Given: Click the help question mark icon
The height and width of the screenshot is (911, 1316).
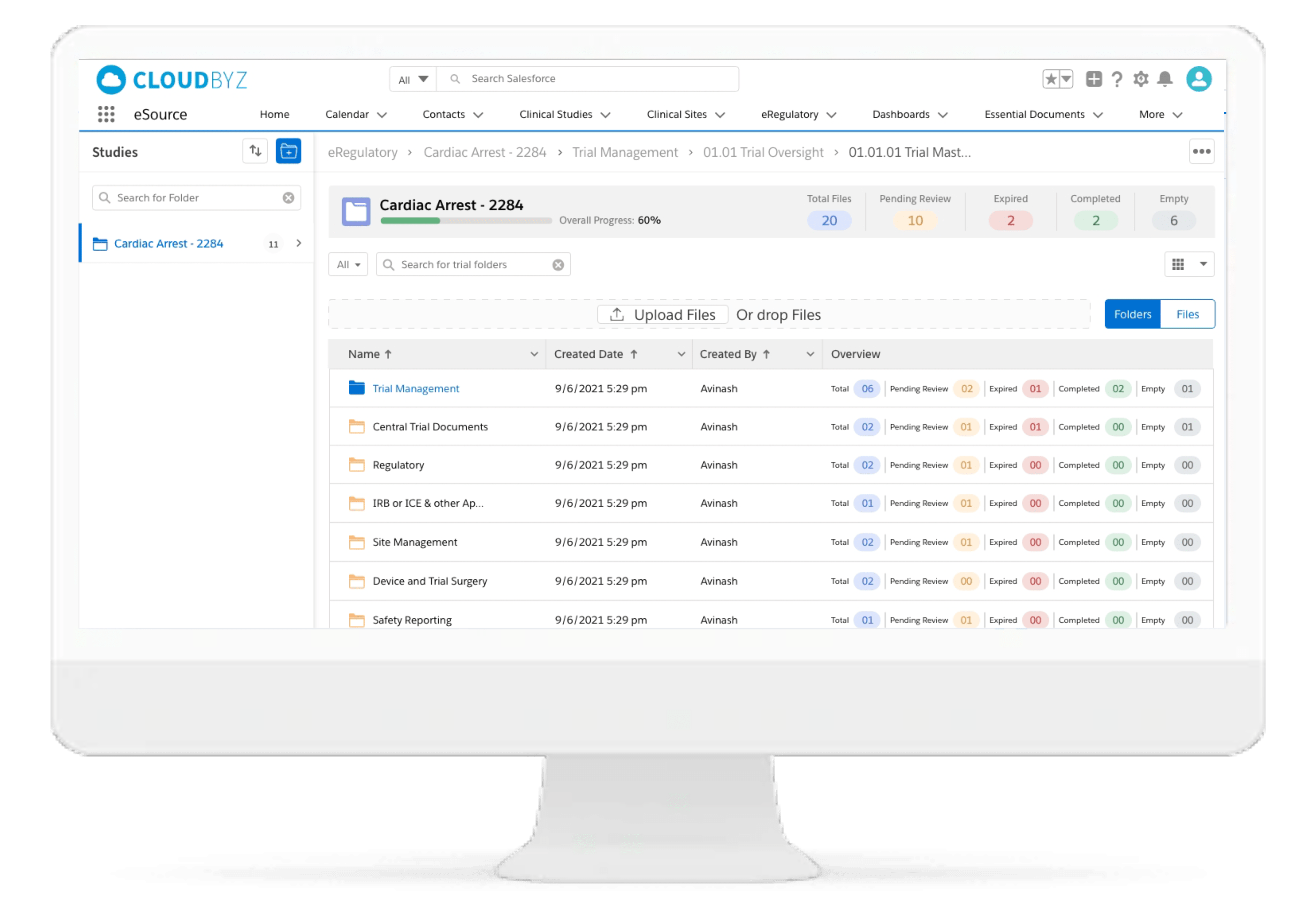Looking at the screenshot, I should point(1117,79).
